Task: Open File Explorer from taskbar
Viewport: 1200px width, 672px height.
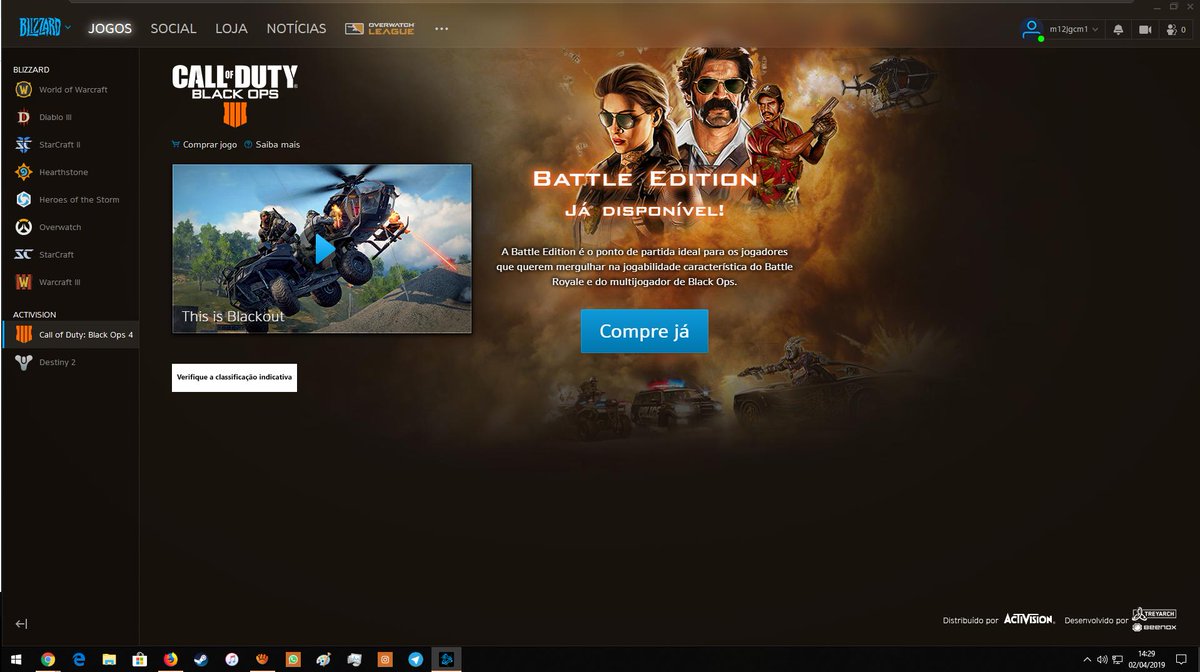Action: [109, 659]
